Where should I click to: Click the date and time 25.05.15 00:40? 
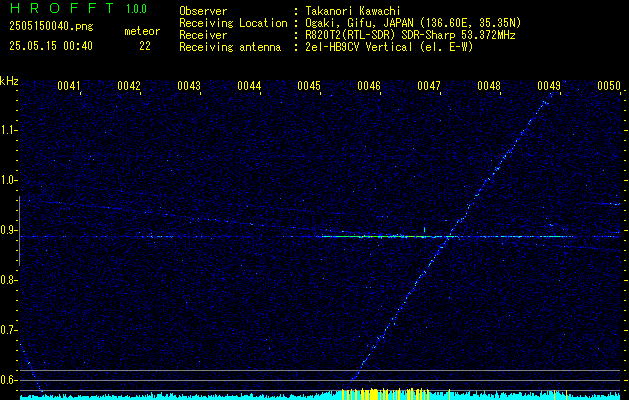(51, 46)
